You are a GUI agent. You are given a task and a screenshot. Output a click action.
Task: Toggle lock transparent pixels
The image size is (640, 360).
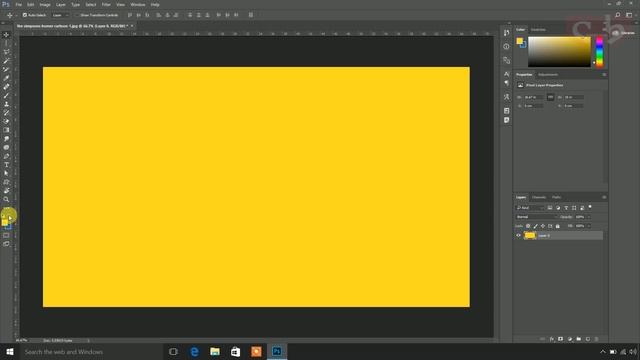(x=528, y=226)
